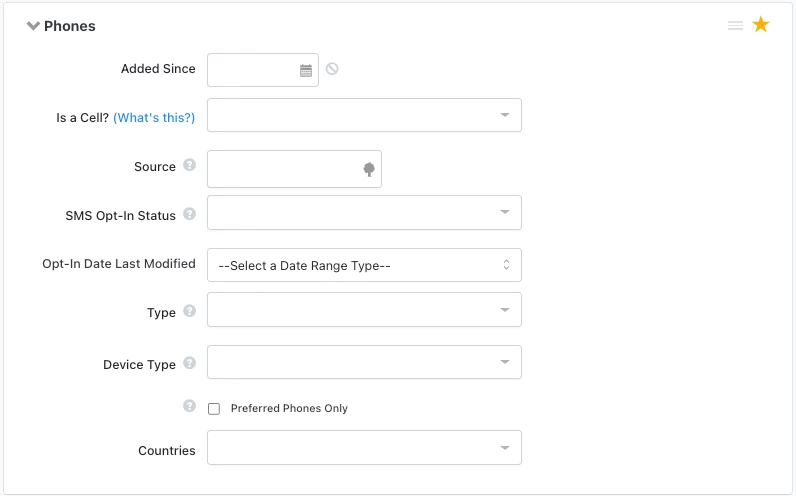The image size is (796, 496).
Task: Show help for Type field
Action: pyautogui.click(x=189, y=311)
